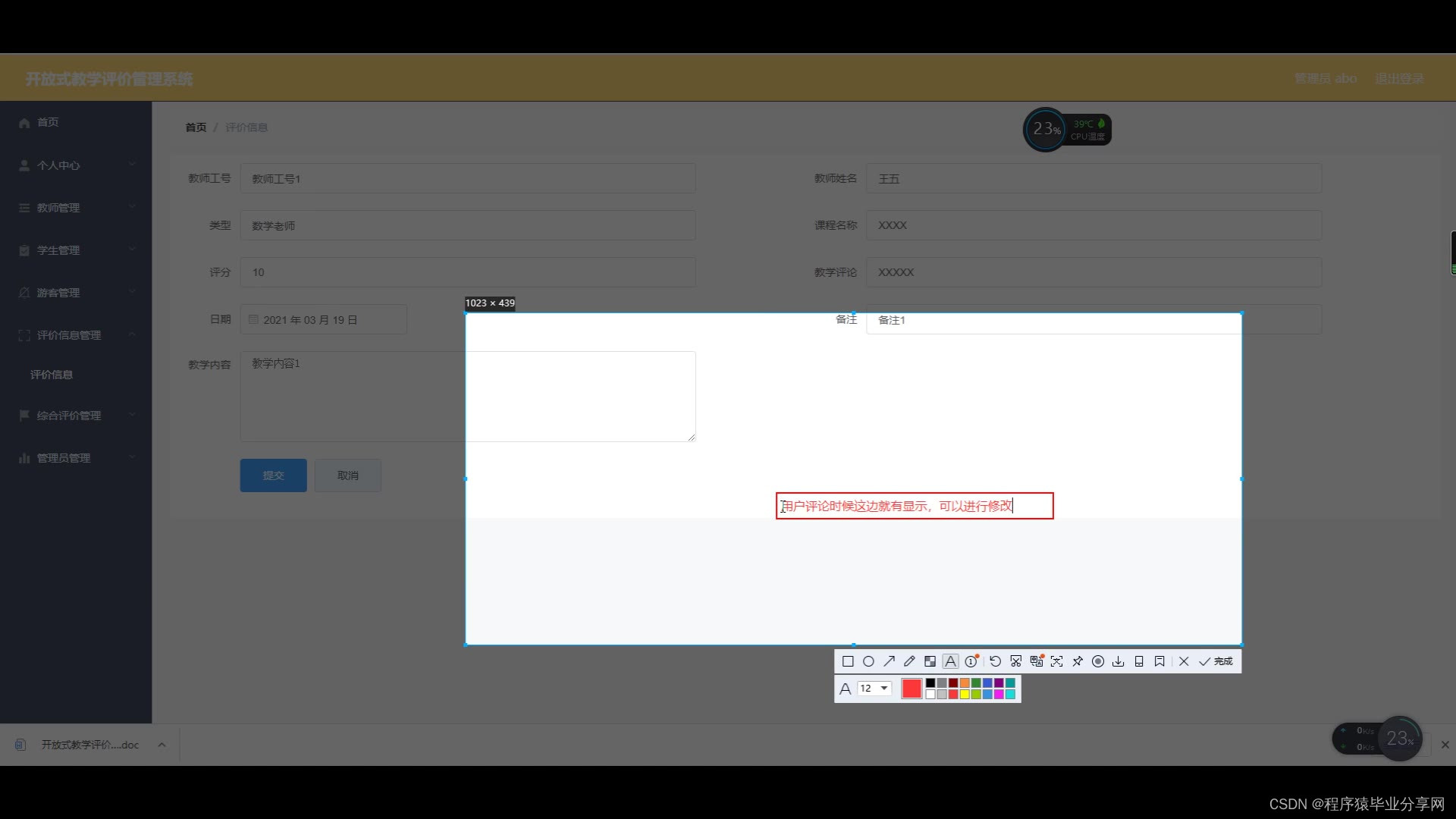Viewport: 1456px width, 819px height.
Task: Click the 教师工号 input field
Action: pos(468,178)
